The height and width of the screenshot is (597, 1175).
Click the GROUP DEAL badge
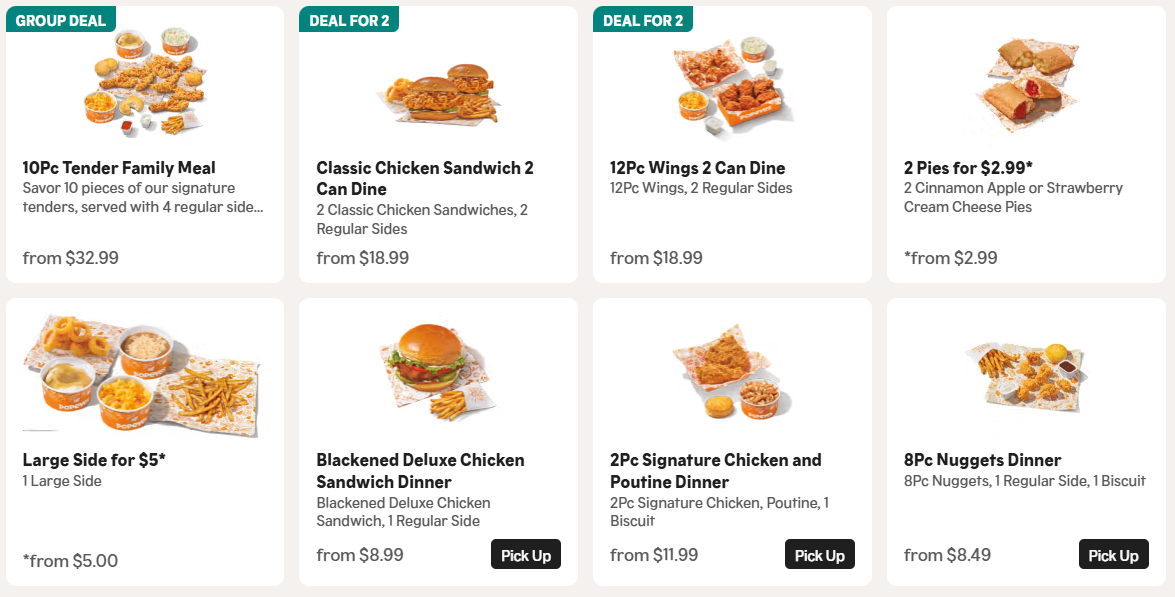point(61,20)
